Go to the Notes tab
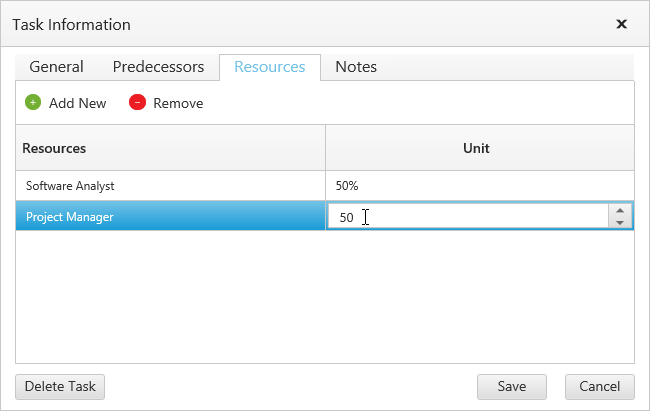This screenshot has height=411, width=650. (x=356, y=67)
